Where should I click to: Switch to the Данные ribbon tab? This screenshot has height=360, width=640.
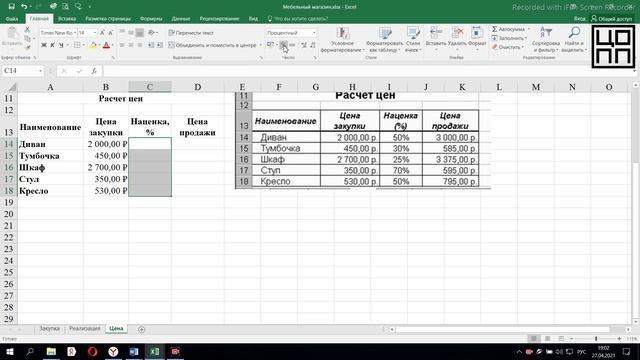181,18
